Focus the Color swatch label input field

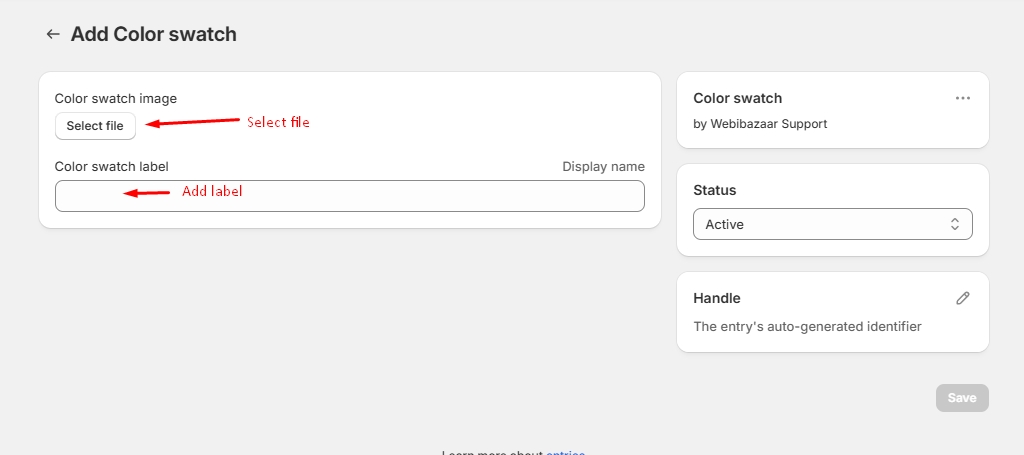(349, 196)
